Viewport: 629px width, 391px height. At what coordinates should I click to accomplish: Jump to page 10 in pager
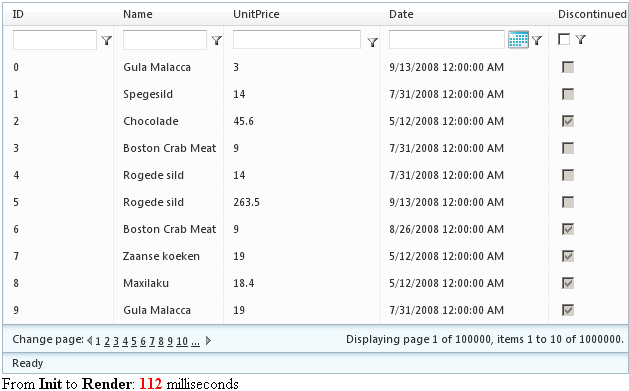[182, 341]
